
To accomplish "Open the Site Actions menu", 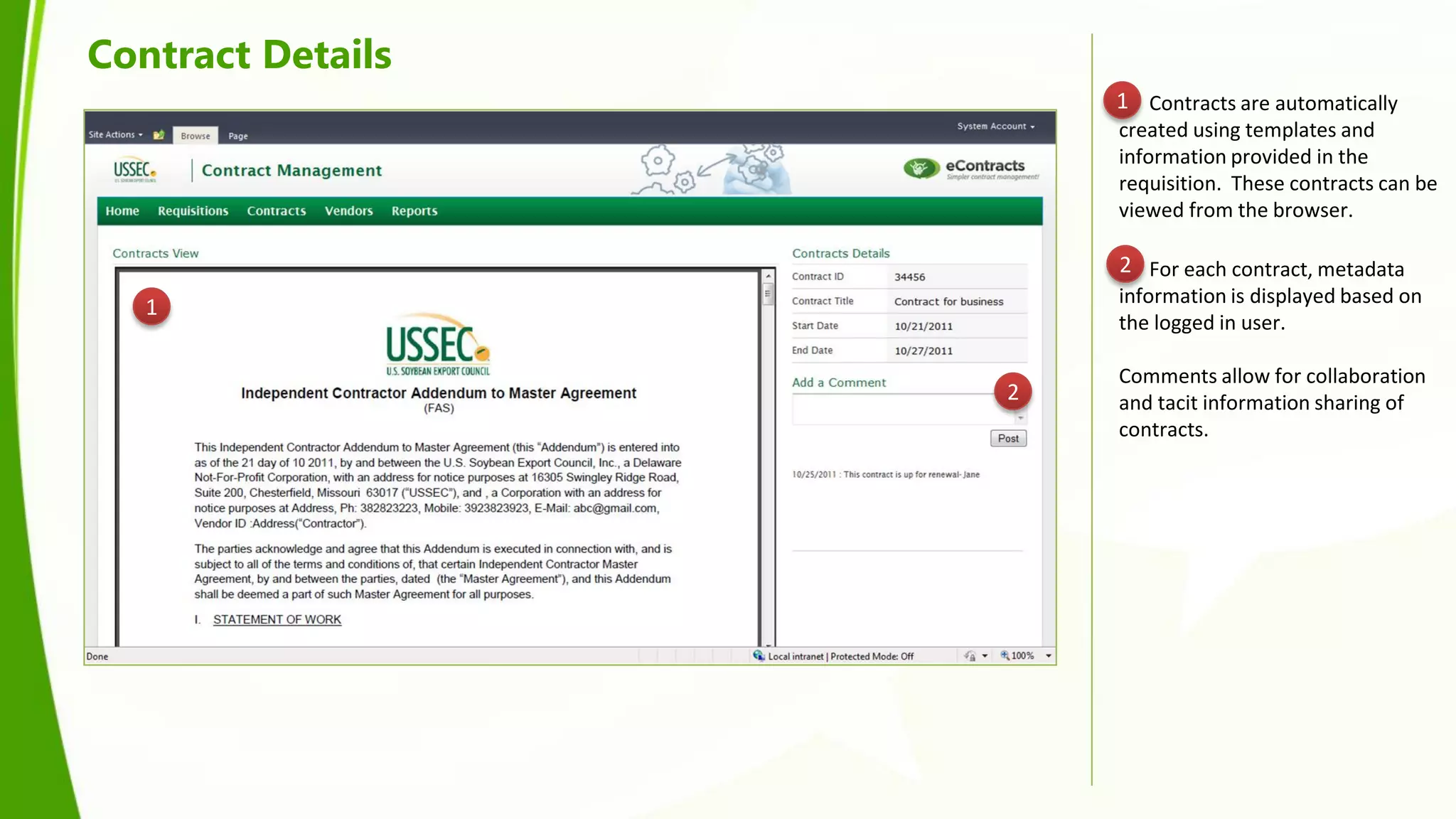I will [115, 134].
